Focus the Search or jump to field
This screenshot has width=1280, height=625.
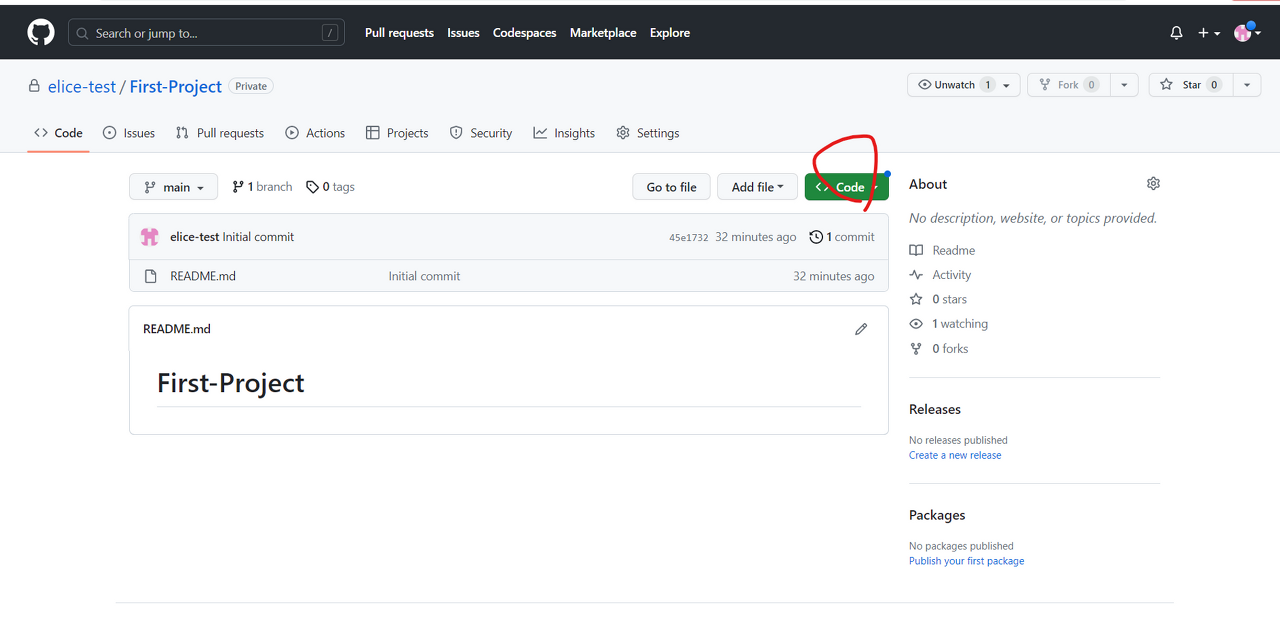click(x=206, y=33)
